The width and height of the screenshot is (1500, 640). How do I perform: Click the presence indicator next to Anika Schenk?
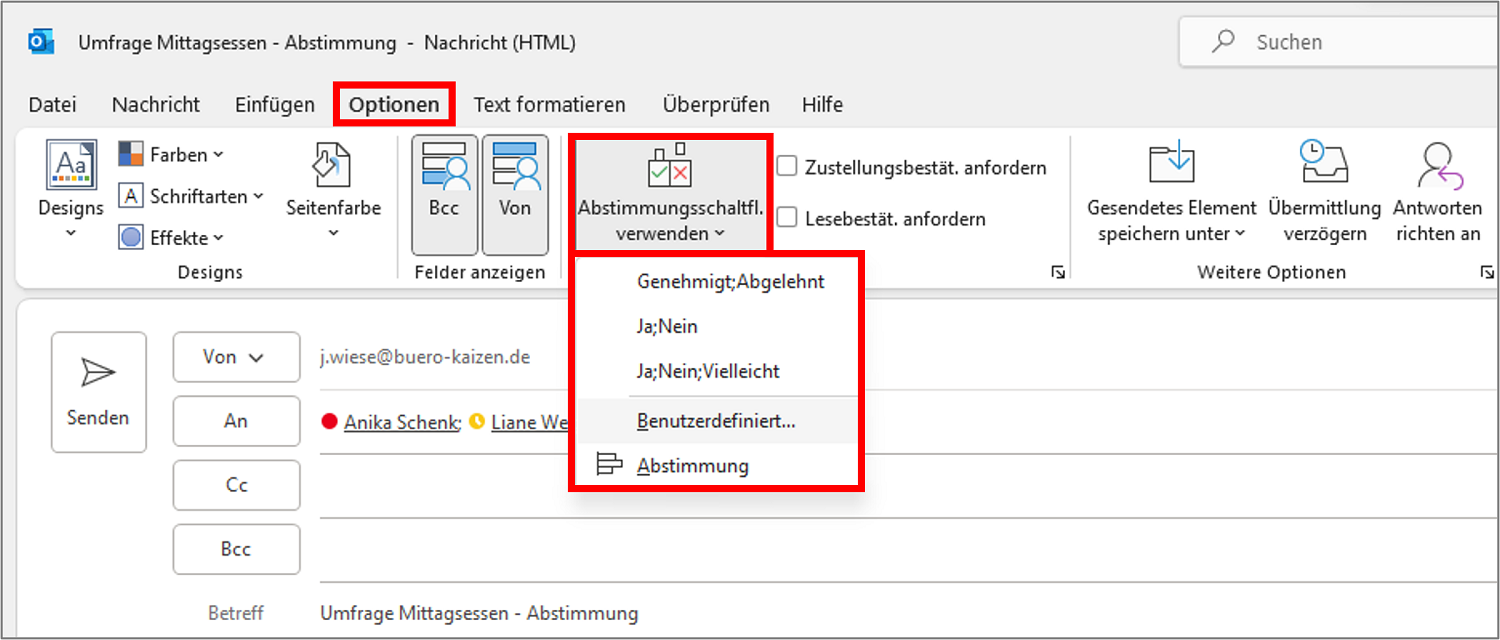pos(329,422)
